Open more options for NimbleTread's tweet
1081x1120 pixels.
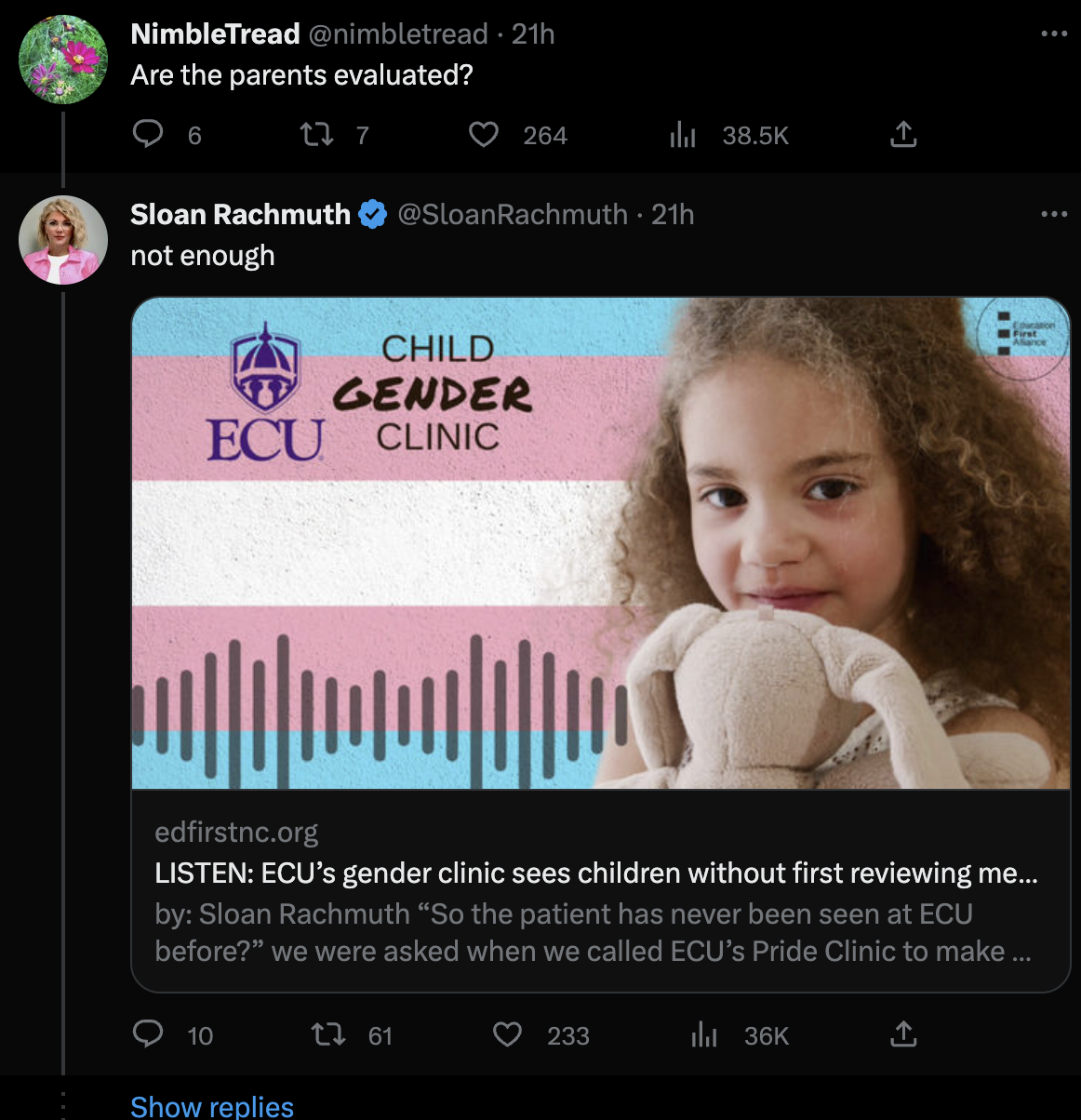click(x=1054, y=34)
